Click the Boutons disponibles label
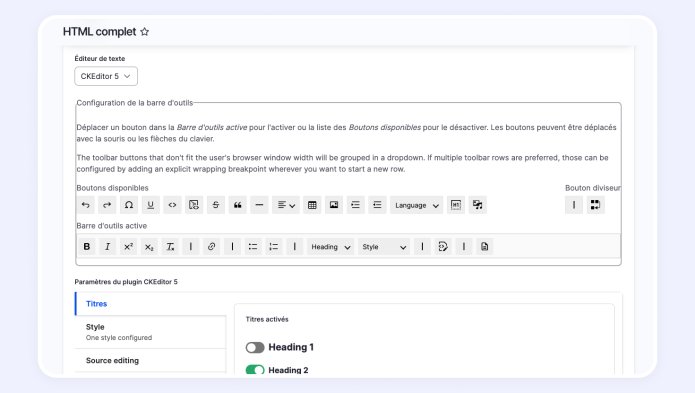 click(x=112, y=188)
